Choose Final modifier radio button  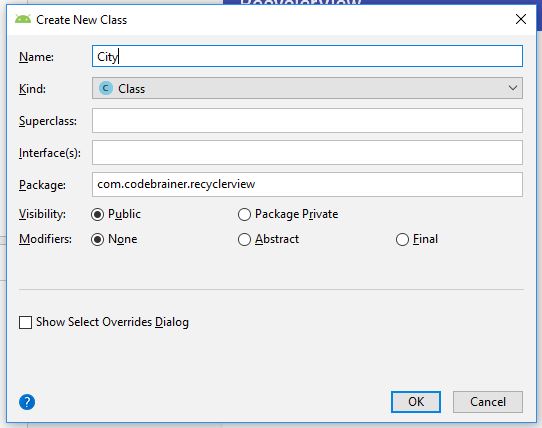pyautogui.click(x=402, y=239)
